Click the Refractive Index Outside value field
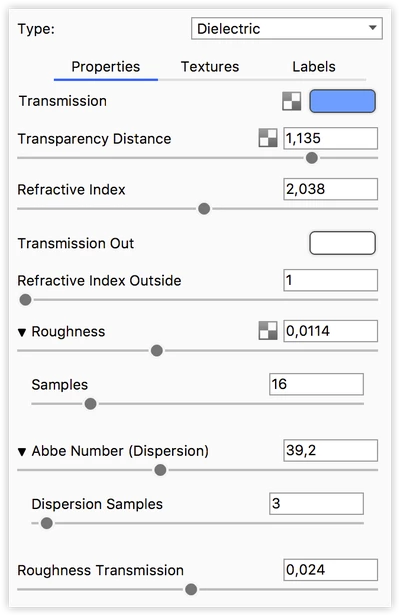The height and width of the screenshot is (616, 400). pos(330,280)
